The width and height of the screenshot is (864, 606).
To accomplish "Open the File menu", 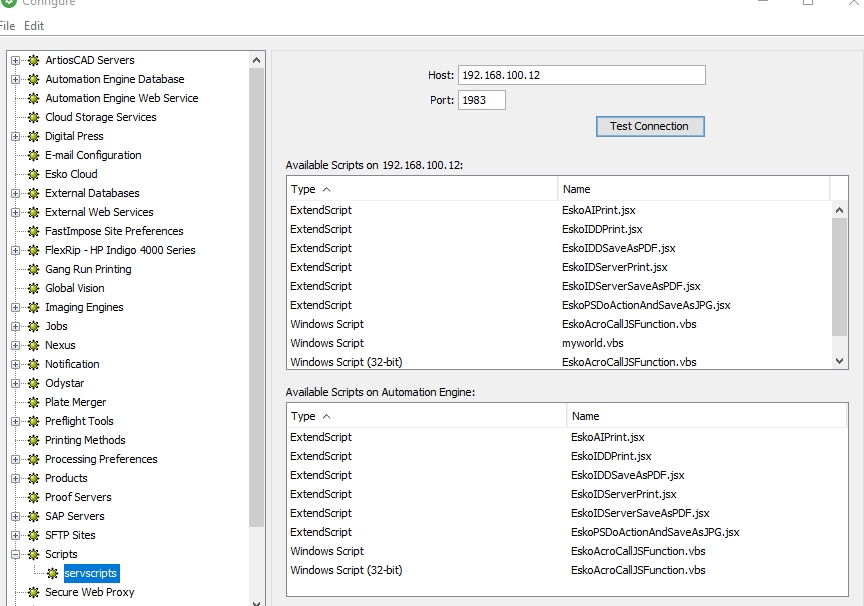I will click(7, 25).
